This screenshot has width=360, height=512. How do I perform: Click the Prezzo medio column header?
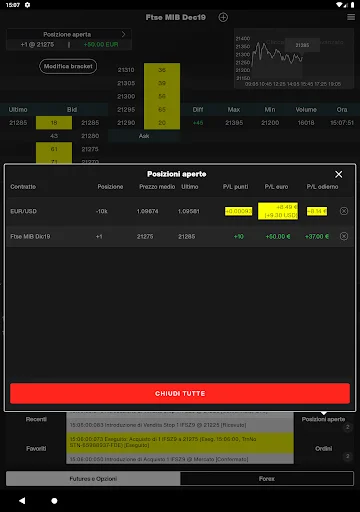pyautogui.click(x=157, y=187)
